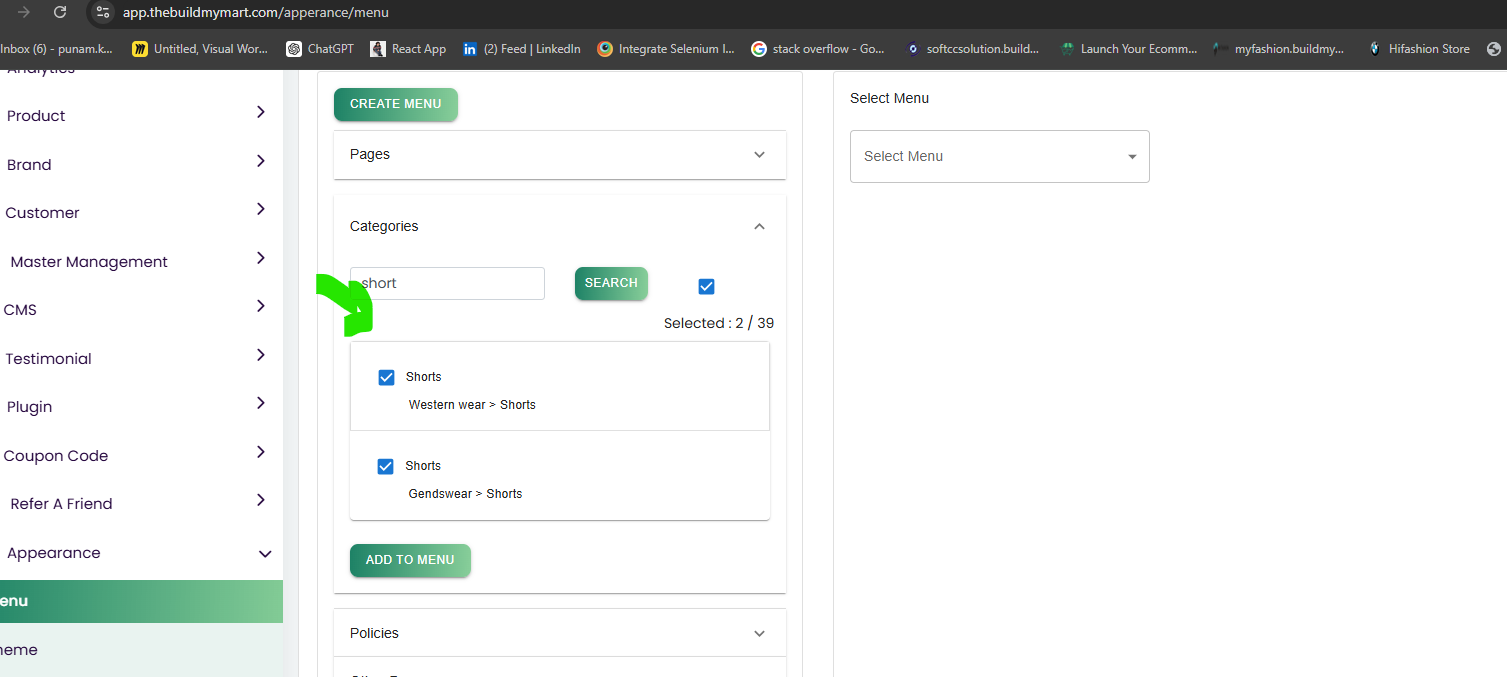
Task: Collapse the Appearance sidebar chevron
Action: click(265, 554)
